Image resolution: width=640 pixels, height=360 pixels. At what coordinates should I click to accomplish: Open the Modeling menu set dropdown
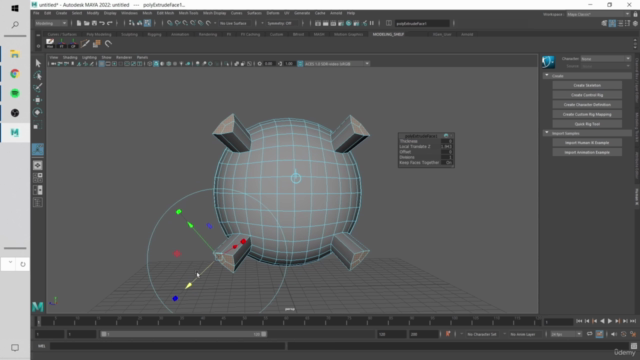(x=51, y=23)
